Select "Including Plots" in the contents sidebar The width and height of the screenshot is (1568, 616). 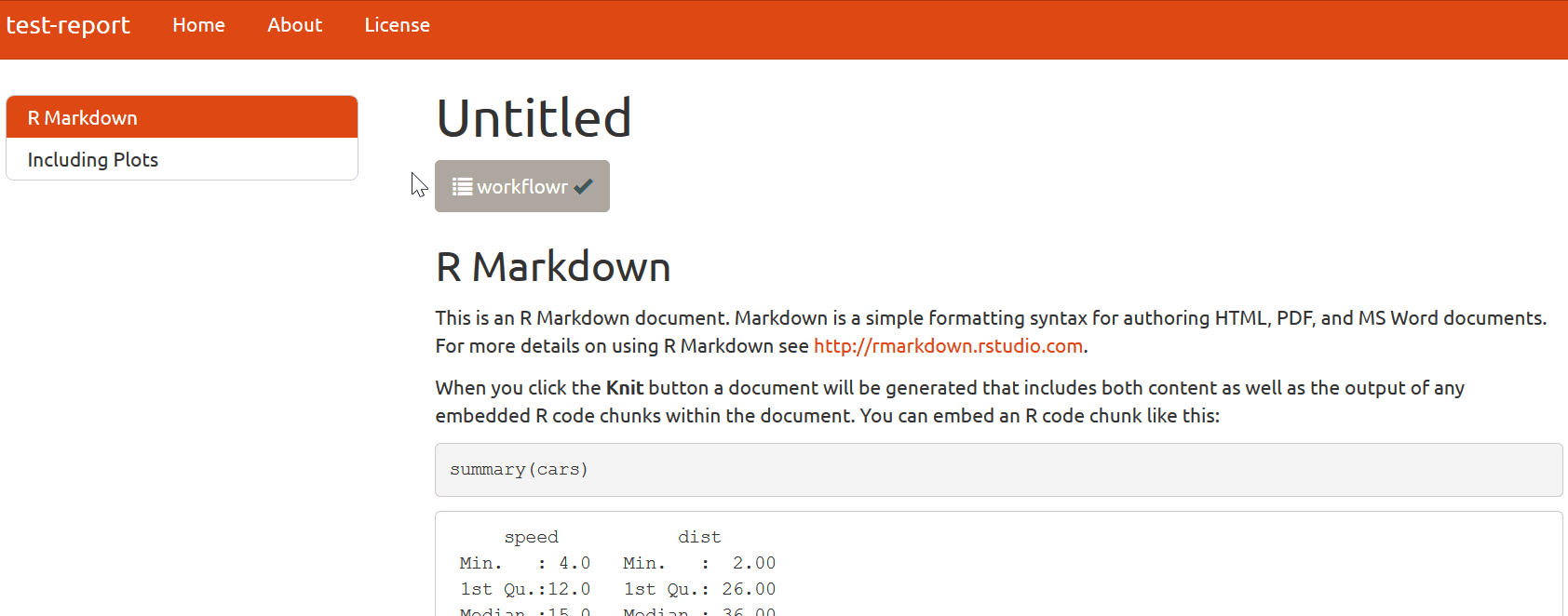93,159
